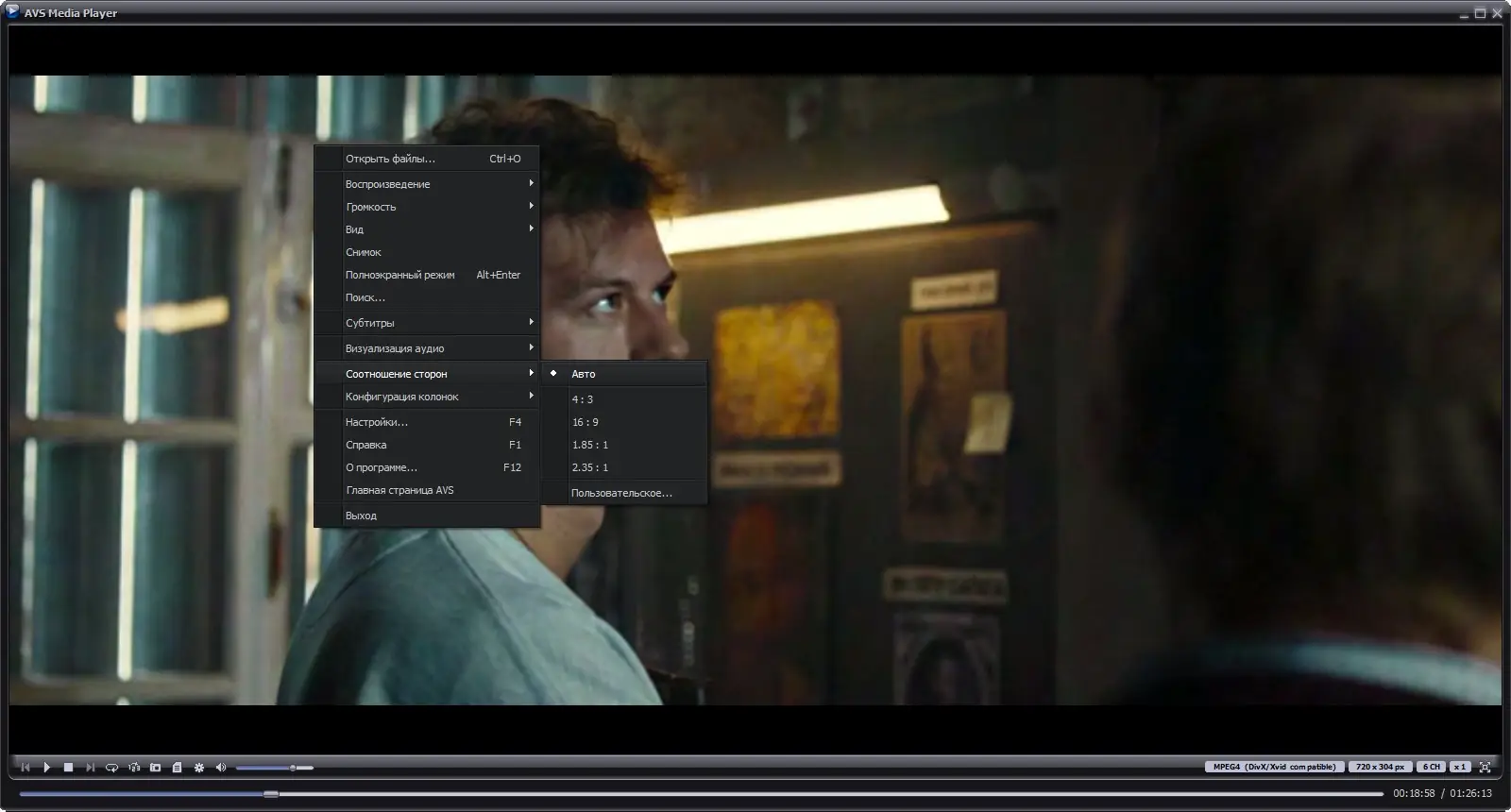
Task: Take a snapshot with camera icon
Action: pos(156,768)
